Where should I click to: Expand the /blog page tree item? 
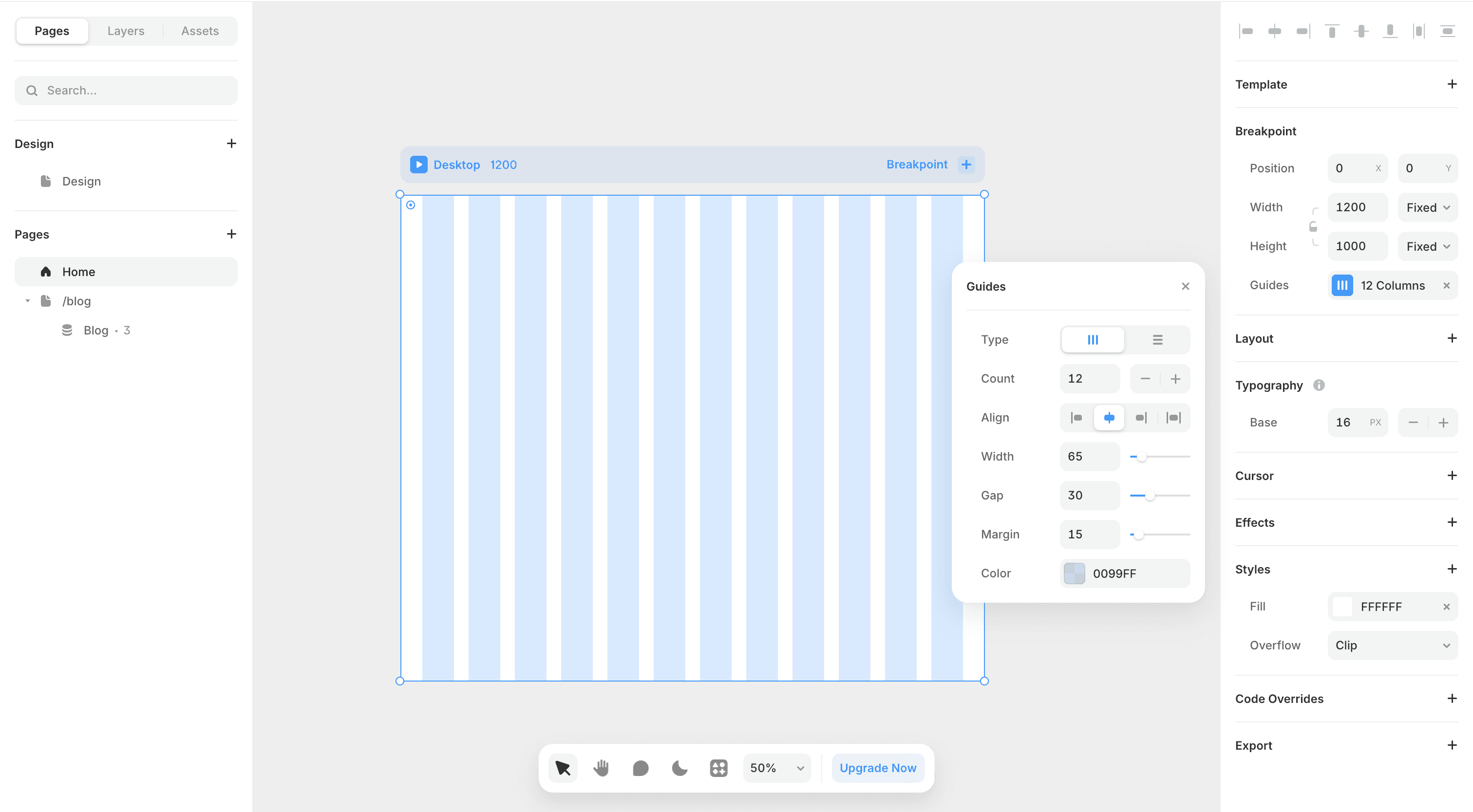pos(27,301)
